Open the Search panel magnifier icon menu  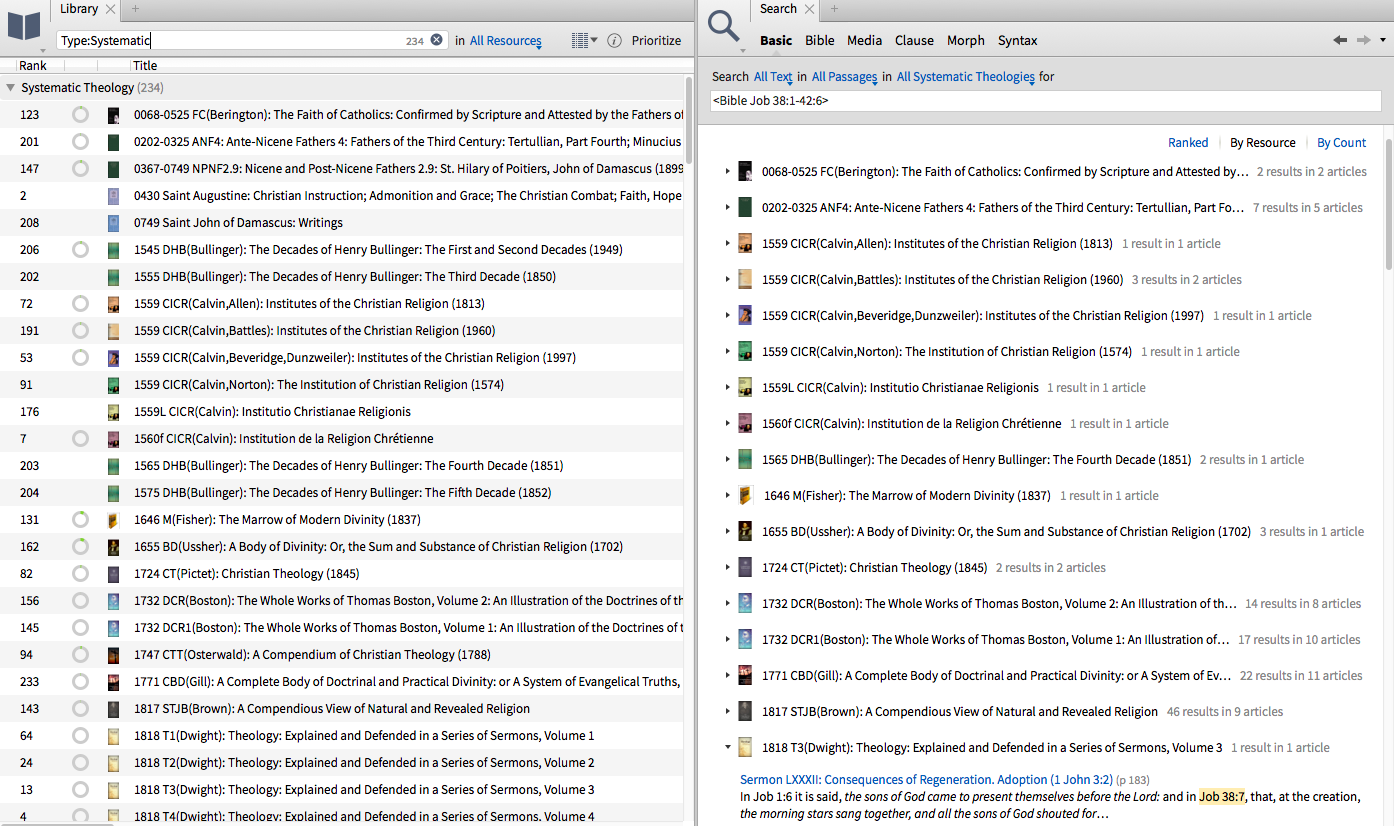(724, 28)
